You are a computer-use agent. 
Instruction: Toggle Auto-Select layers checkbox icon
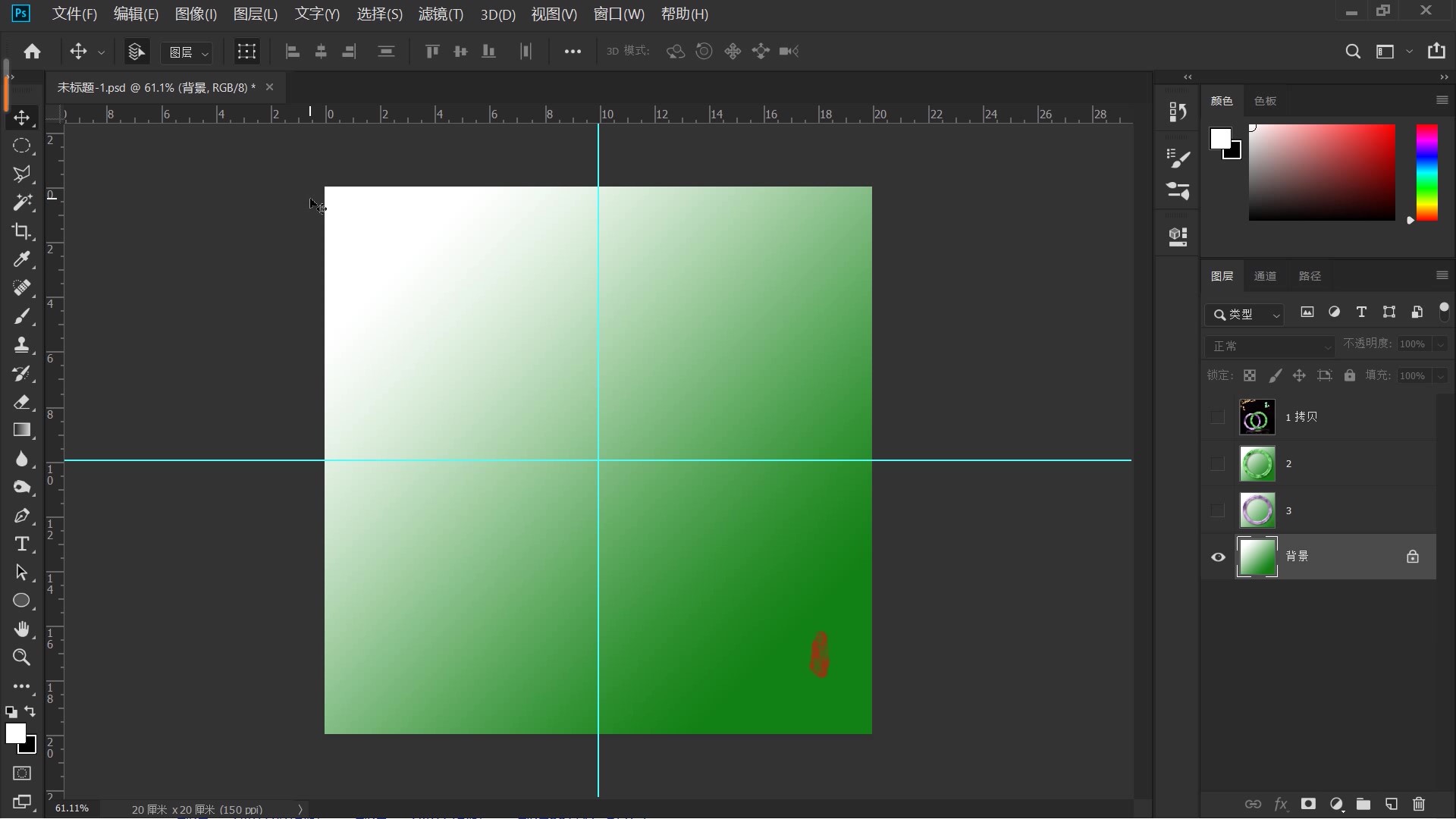[136, 52]
